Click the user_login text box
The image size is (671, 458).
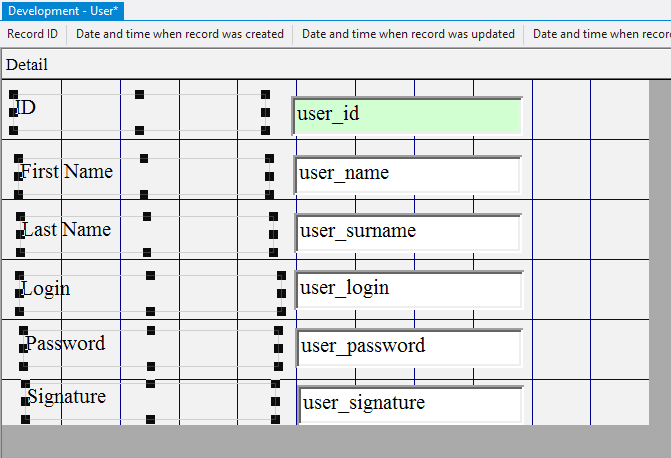coord(407,289)
